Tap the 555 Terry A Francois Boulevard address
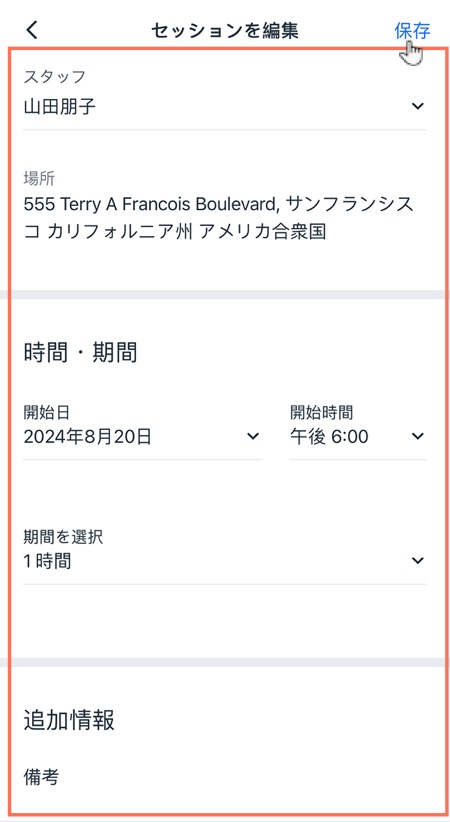Viewport: 450px width, 822px height. [219, 217]
